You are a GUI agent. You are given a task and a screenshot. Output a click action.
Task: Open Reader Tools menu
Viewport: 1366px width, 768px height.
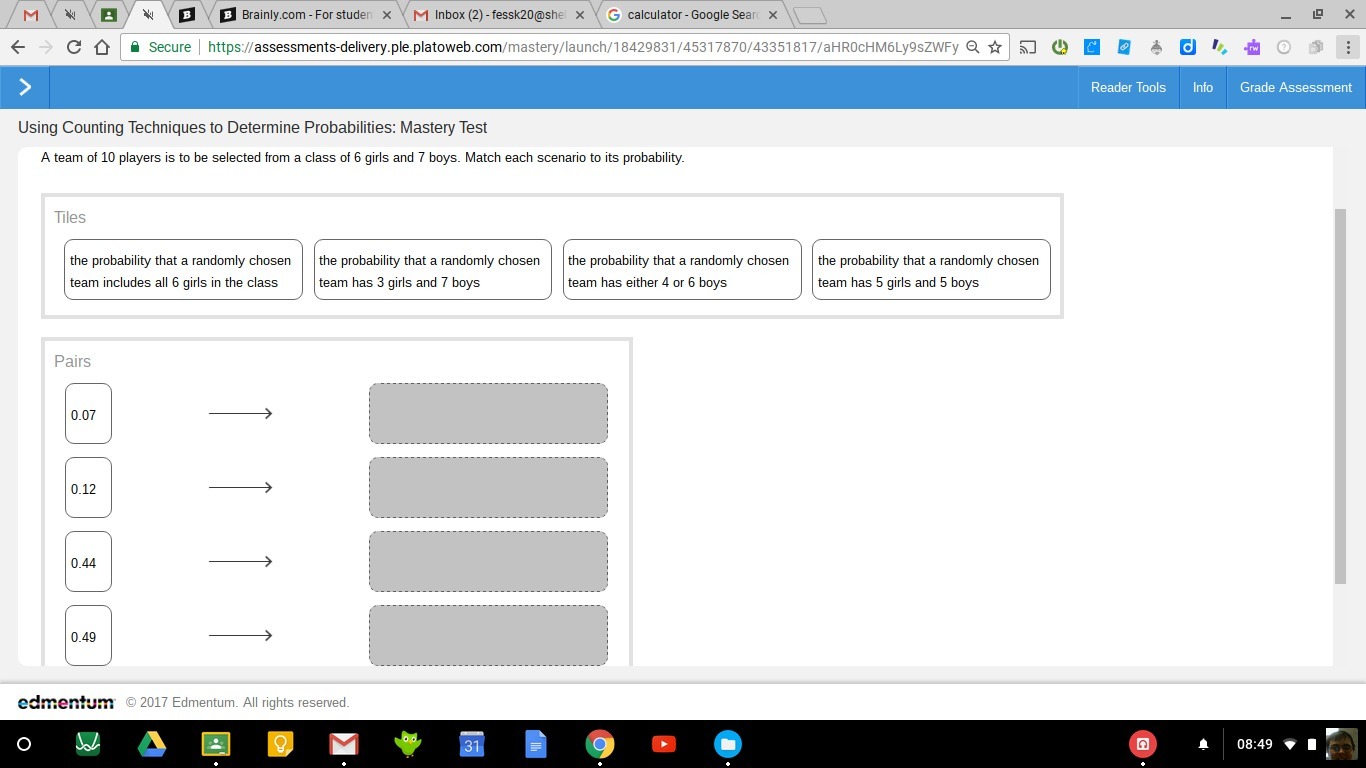[1128, 87]
